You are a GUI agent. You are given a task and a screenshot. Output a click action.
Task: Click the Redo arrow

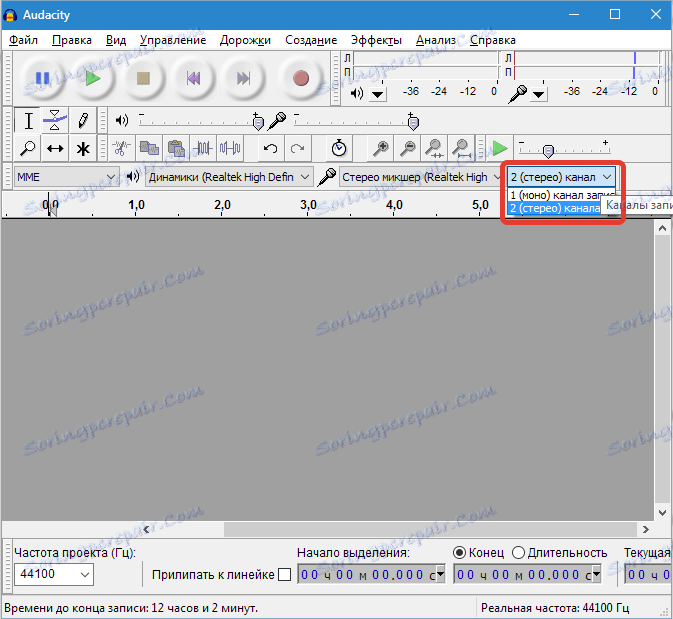tap(297, 149)
